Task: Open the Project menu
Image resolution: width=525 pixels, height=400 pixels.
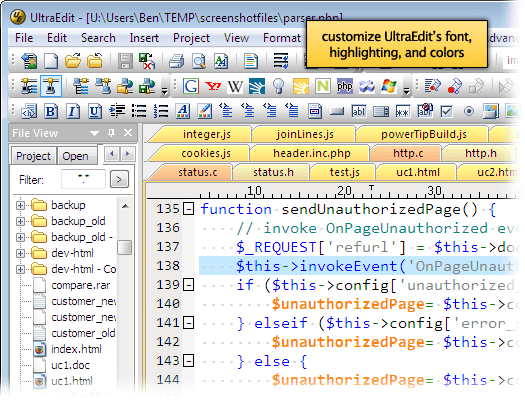Action: pyautogui.click(x=192, y=38)
